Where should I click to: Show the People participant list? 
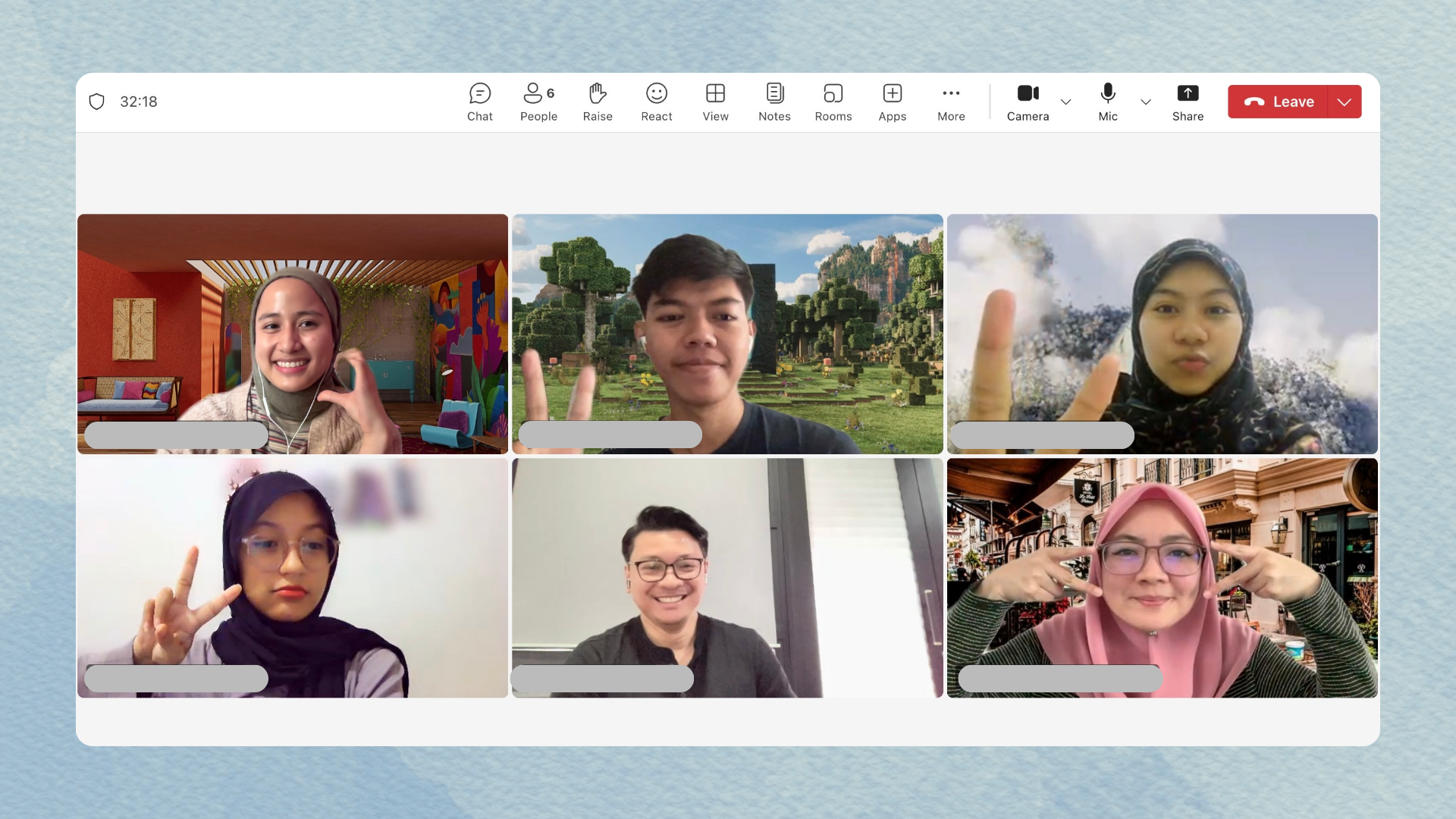point(538,102)
